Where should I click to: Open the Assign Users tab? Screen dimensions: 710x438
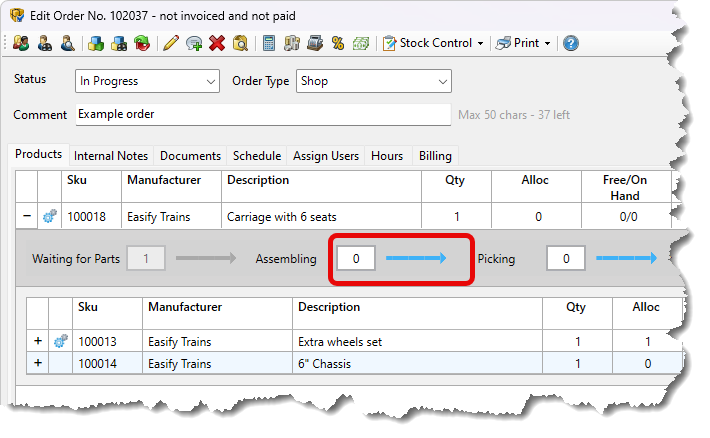pos(325,156)
